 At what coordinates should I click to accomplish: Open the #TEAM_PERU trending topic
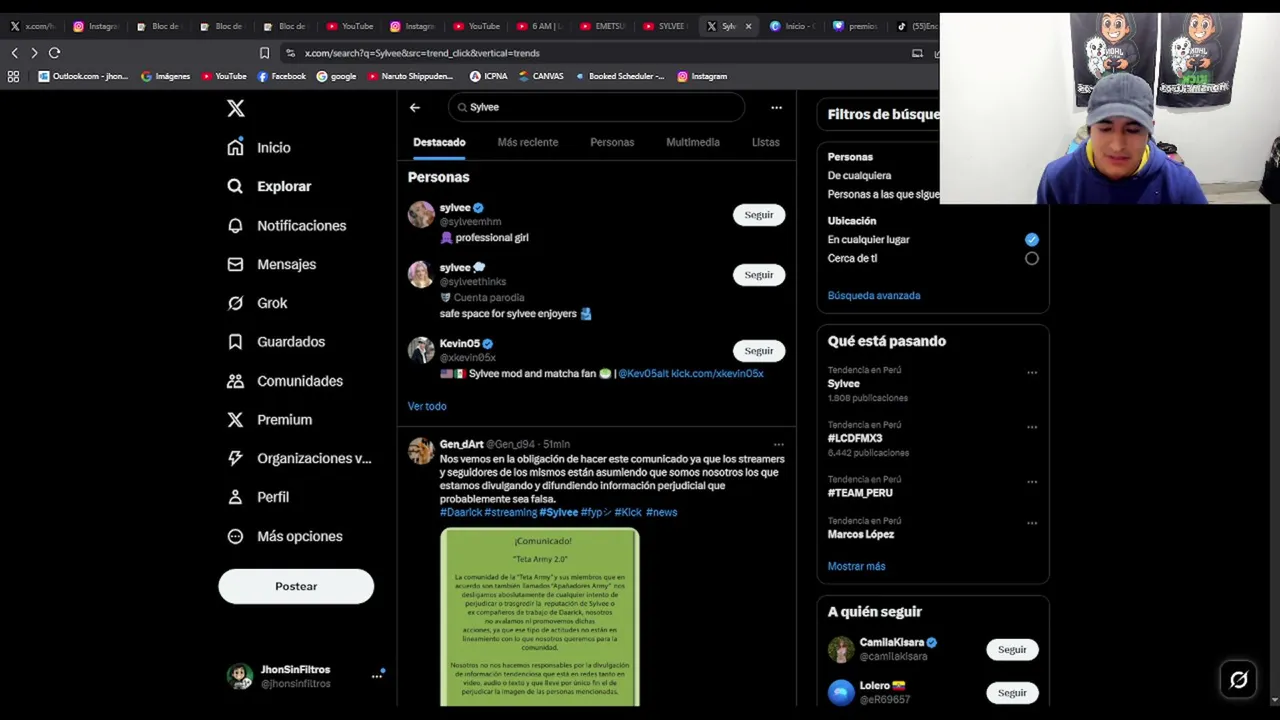tap(860, 493)
